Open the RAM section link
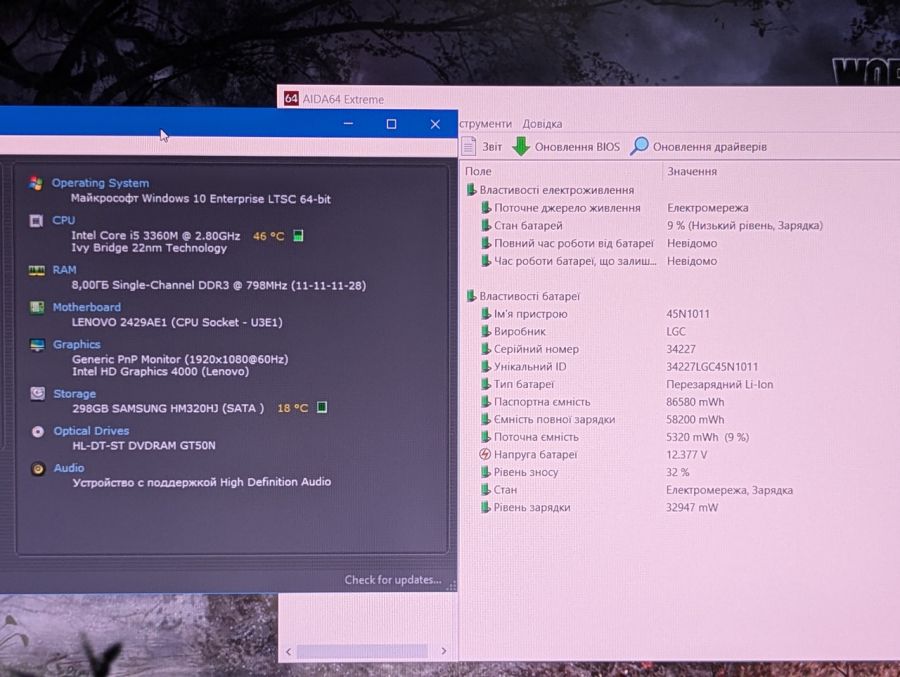 [x=64, y=270]
